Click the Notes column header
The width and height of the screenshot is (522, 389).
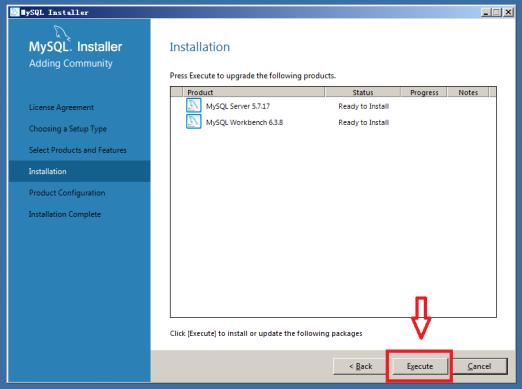point(468,92)
